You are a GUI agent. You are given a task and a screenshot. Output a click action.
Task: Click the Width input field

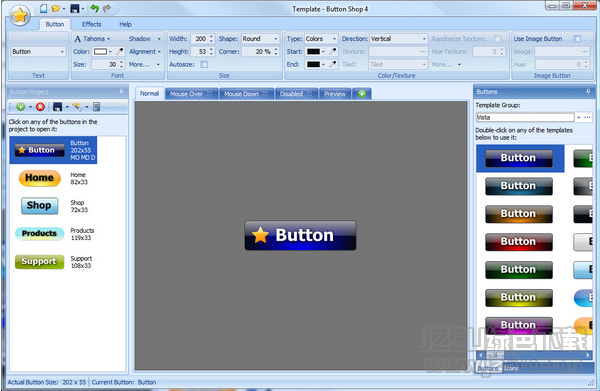(199, 39)
